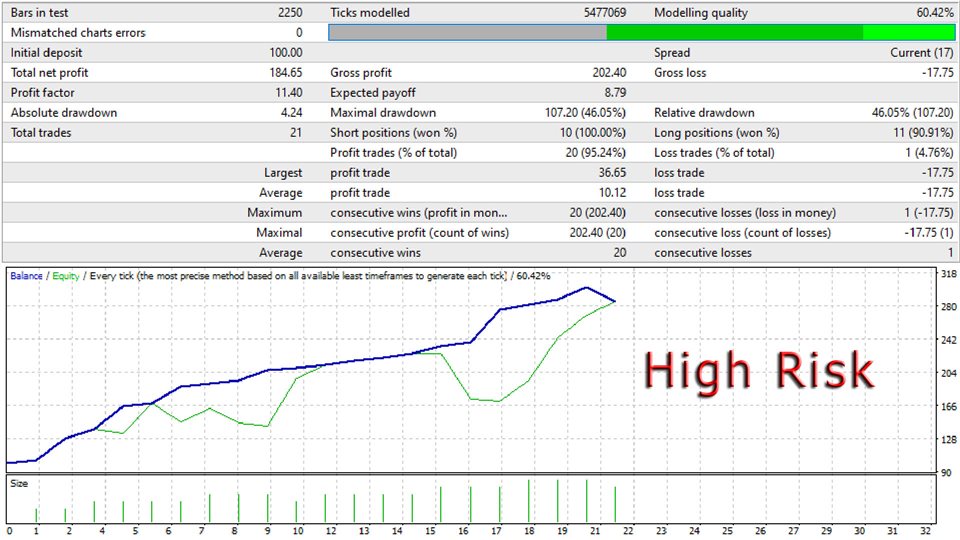Click consecutive losses value 1 (-17.75)
This screenshot has width=960, height=540.
pos(929,212)
